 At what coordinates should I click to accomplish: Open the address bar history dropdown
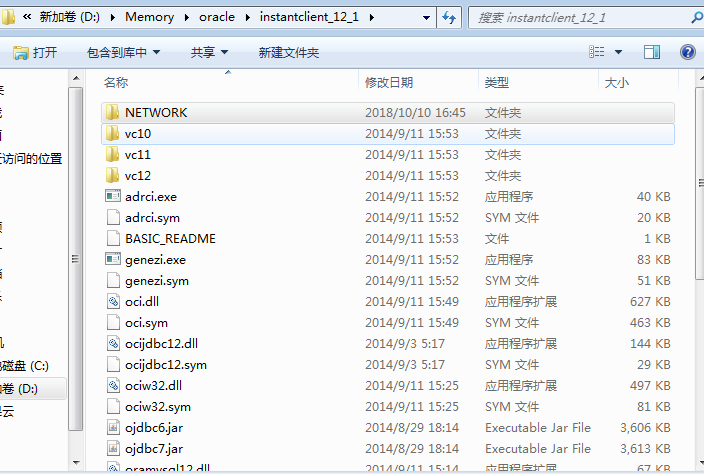coord(426,18)
